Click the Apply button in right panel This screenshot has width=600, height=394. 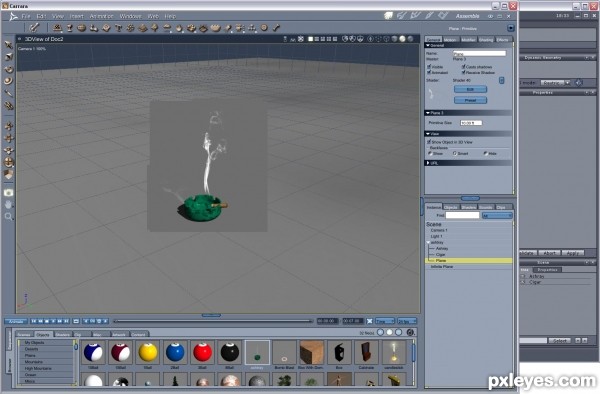pyautogui.click(x=572, y=253)
